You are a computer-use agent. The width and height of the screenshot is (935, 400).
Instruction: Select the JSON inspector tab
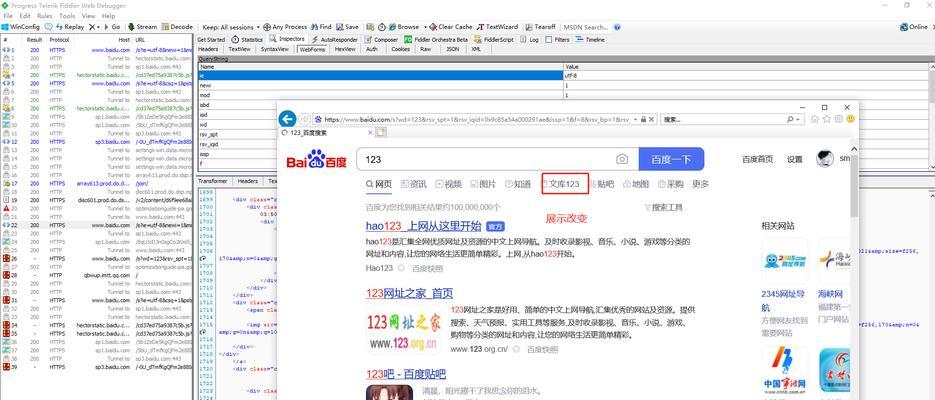click(x=453, y=49)
